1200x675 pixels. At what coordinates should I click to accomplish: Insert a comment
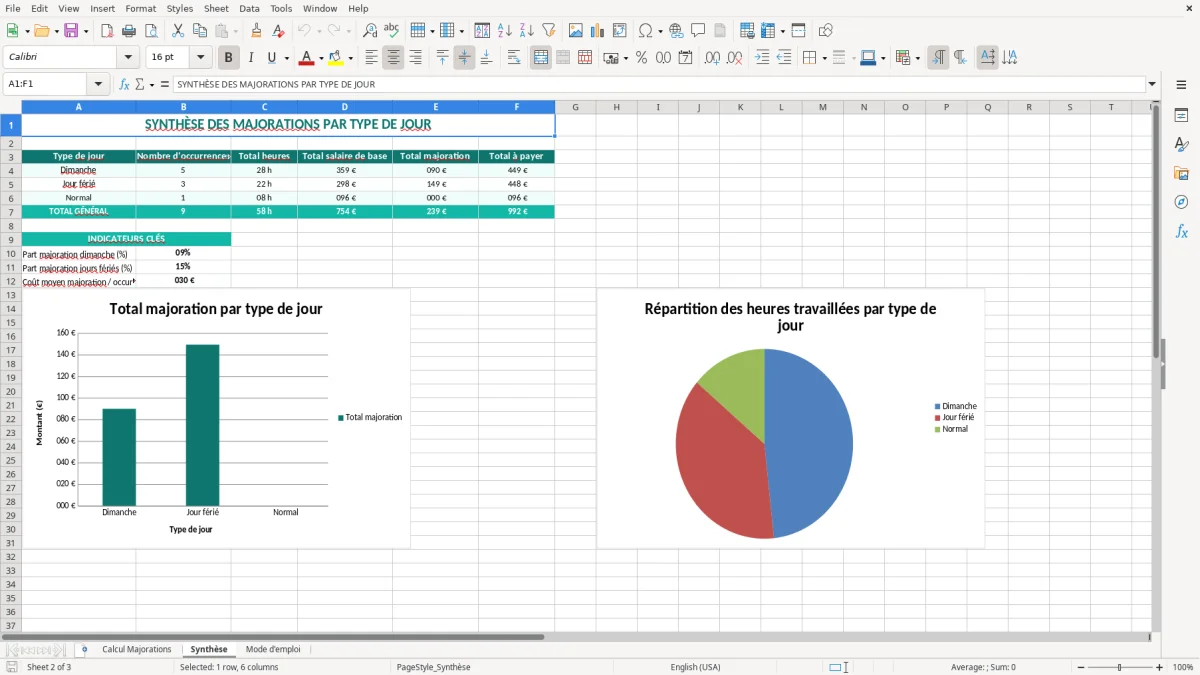(x=698, y=31)
